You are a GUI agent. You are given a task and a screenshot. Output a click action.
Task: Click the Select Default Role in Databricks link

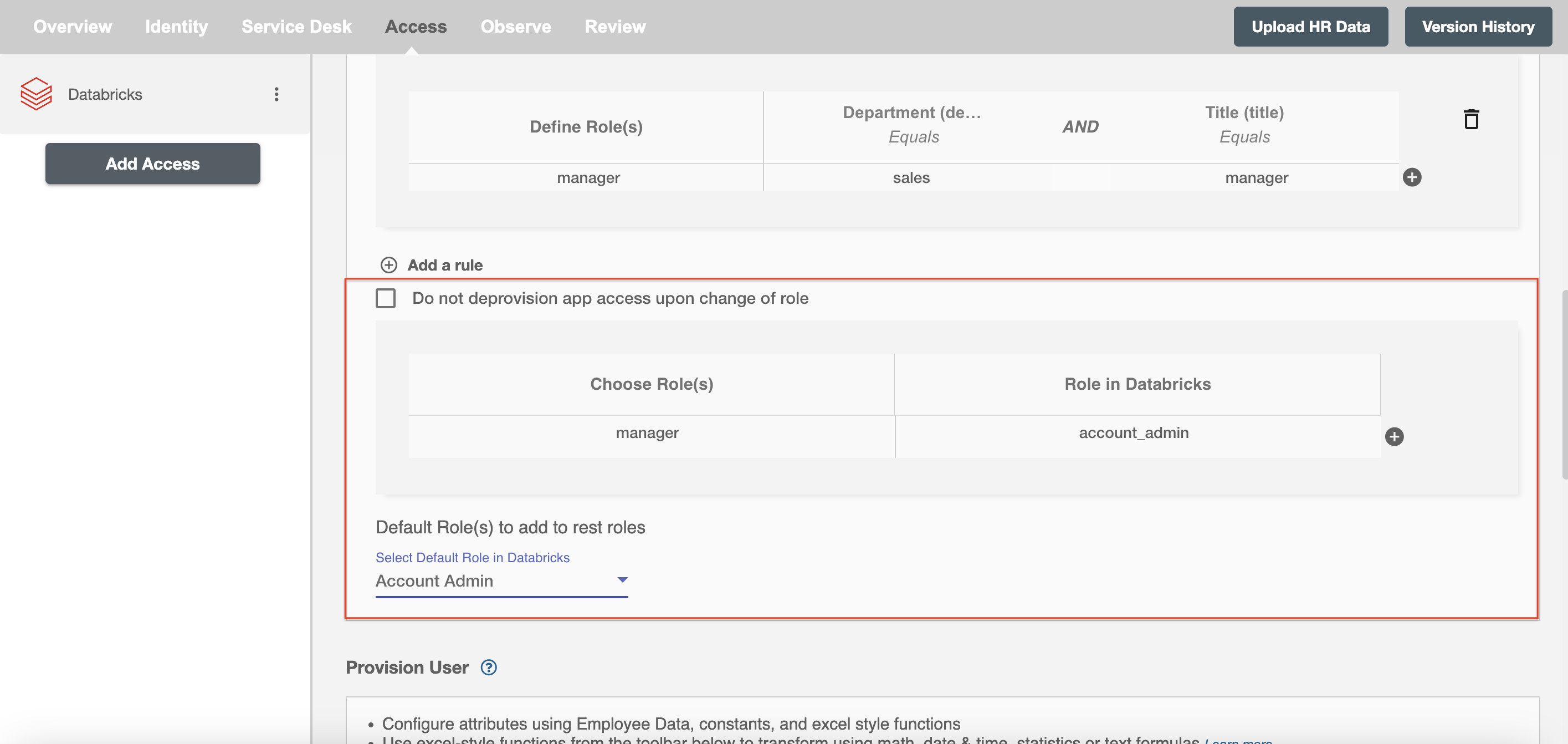click(472, 557)
